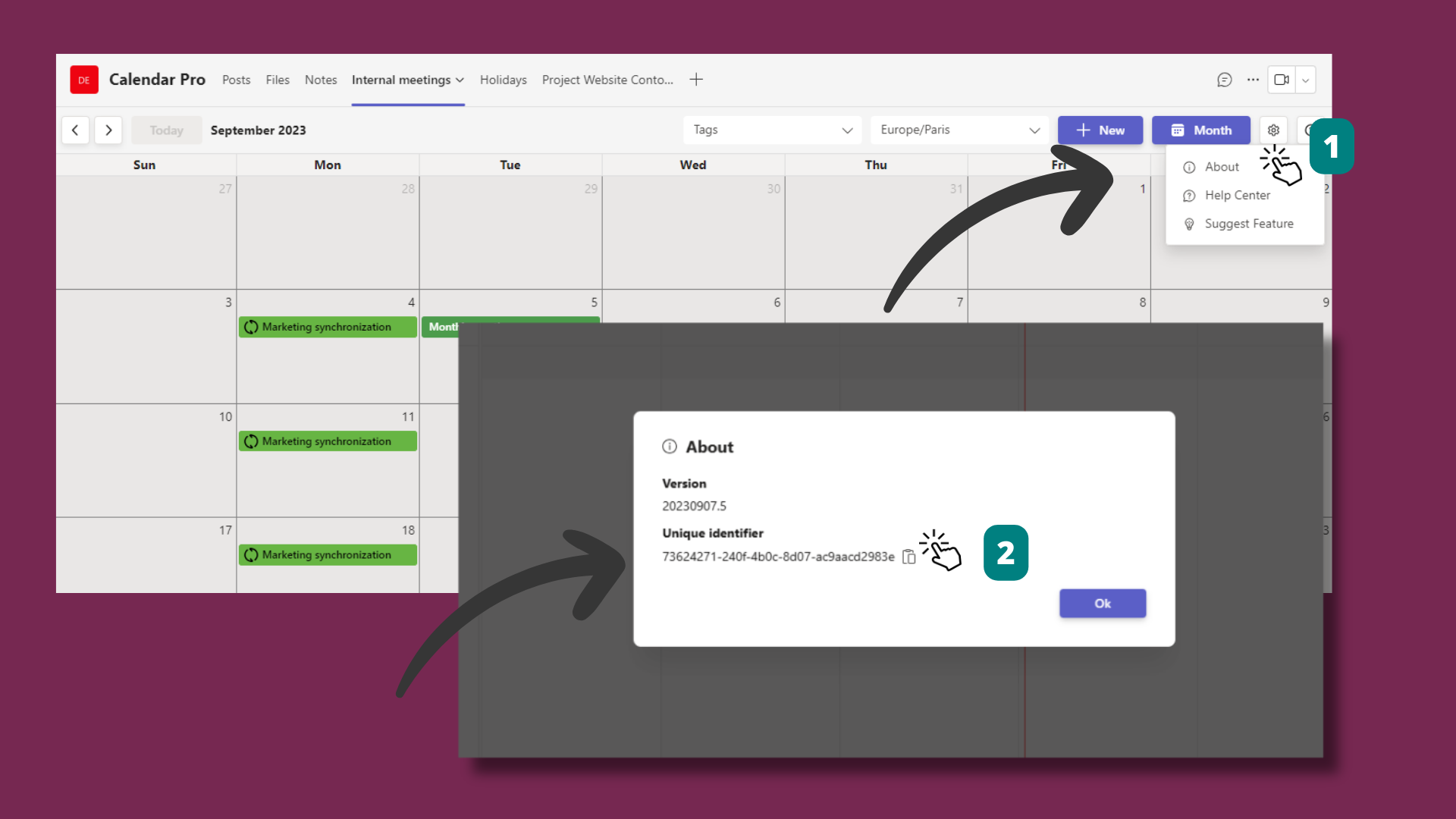Open the conversation chat icon
The image size is (1456, 819).
1224,80
